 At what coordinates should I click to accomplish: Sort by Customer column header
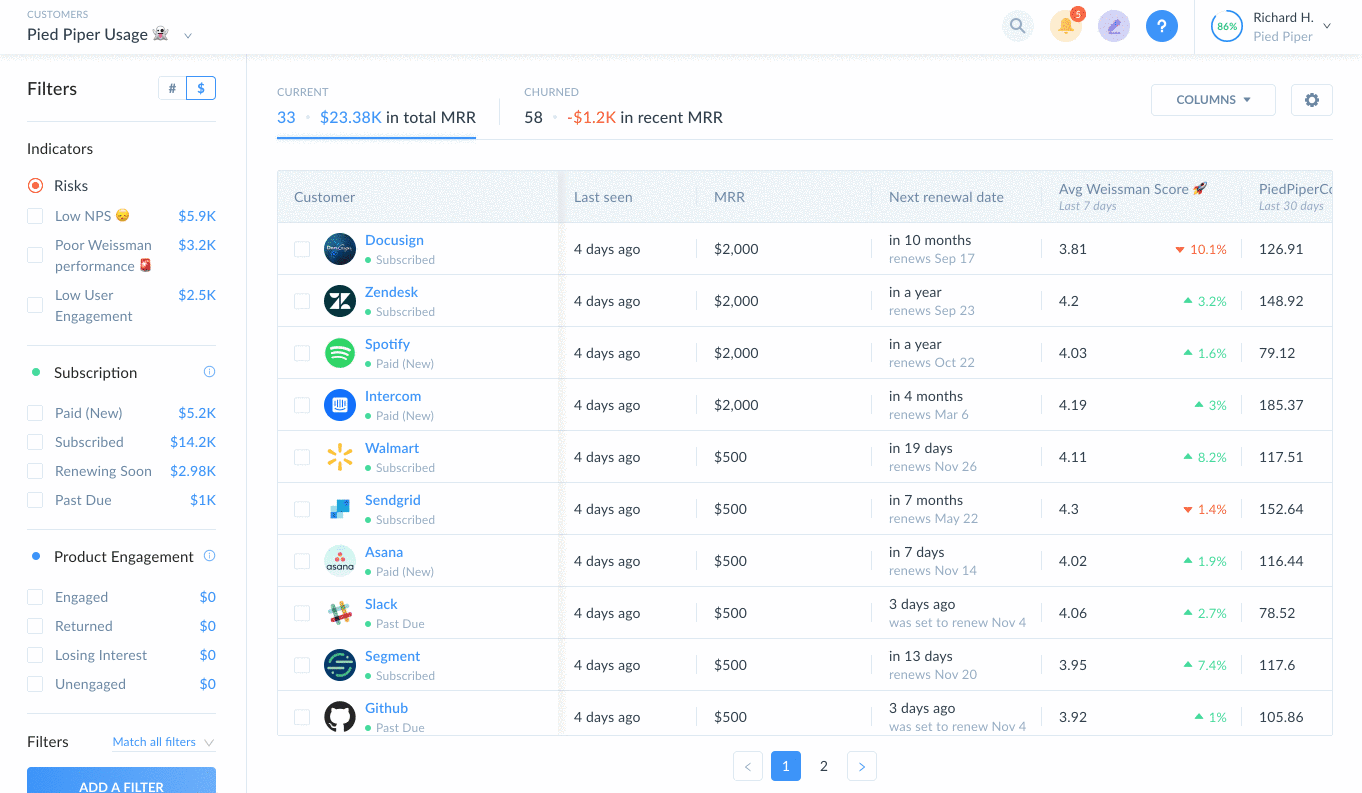tap(324, 197)
